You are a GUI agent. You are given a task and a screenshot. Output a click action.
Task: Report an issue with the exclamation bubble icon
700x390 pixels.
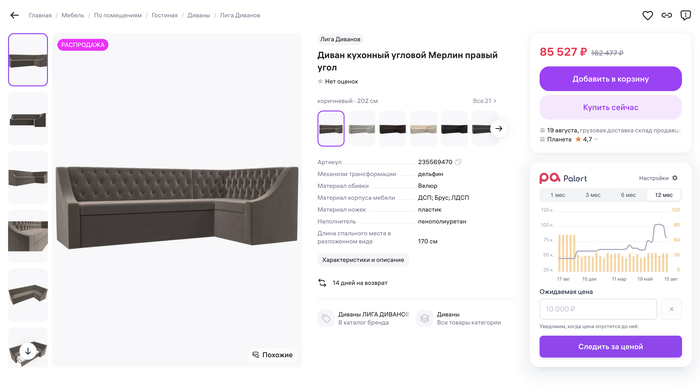pos(685,16)
